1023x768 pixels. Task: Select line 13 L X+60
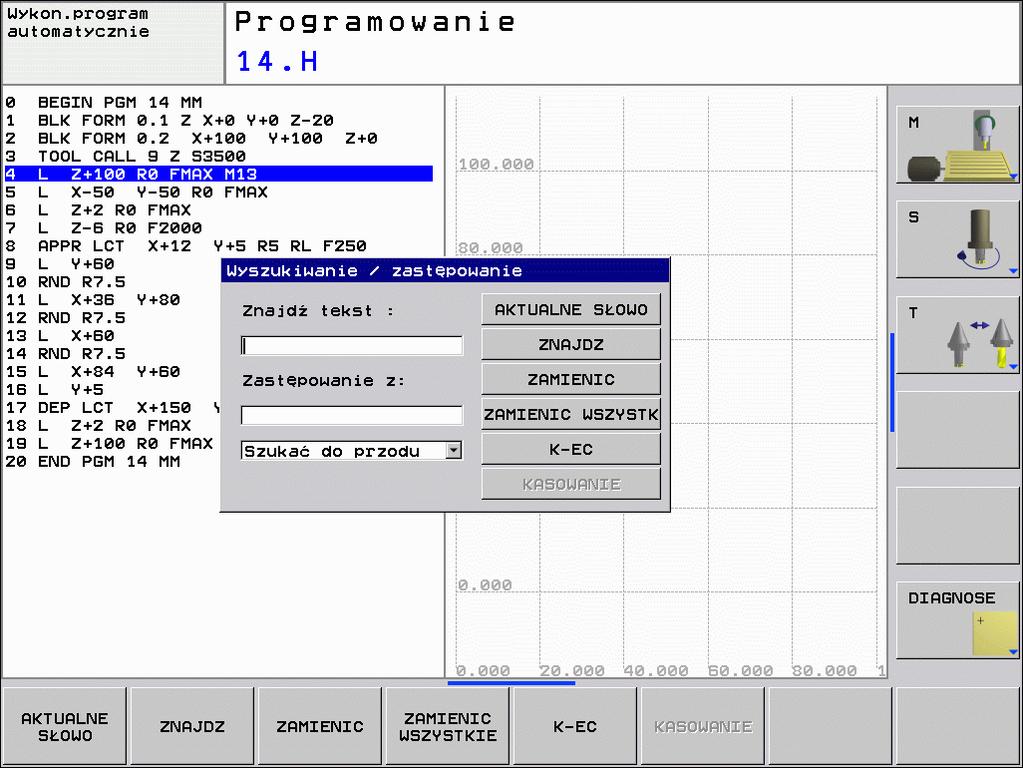(x=60, y=336)
